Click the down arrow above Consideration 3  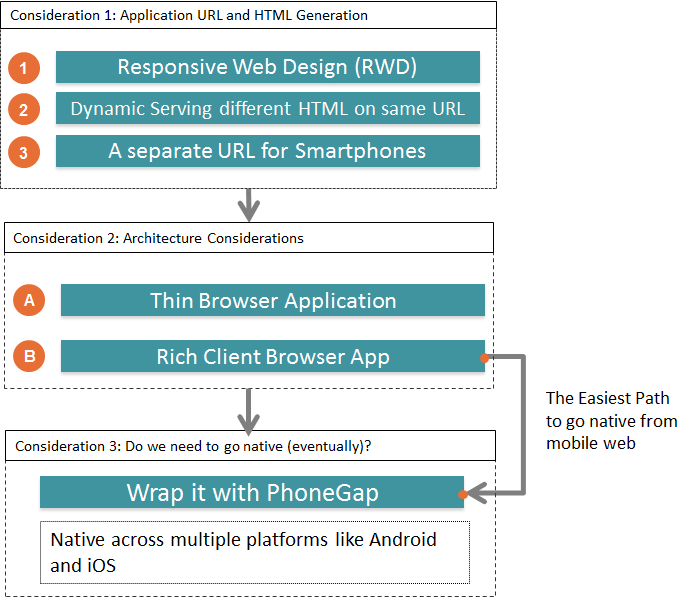click(x=246, y=410)
